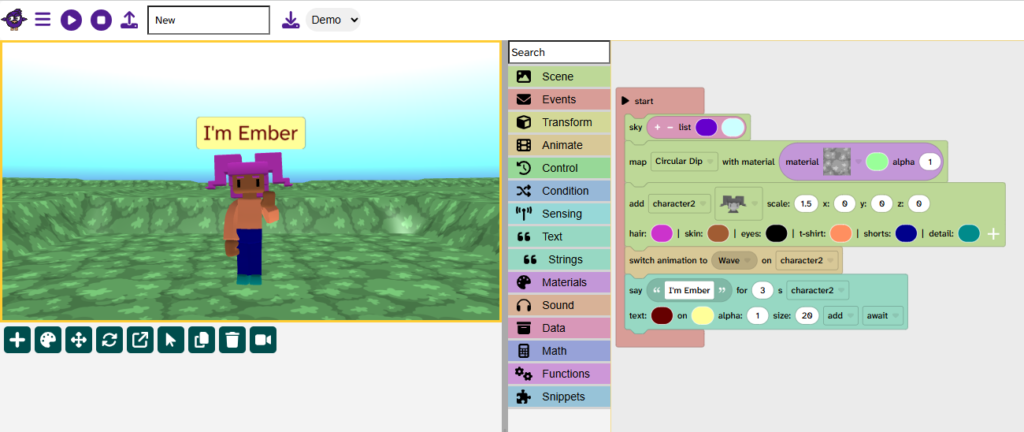Pick the light cyan sky color swatch
Image resolution: width=1024 pixels, height=432 pixels.
[733, 127]
